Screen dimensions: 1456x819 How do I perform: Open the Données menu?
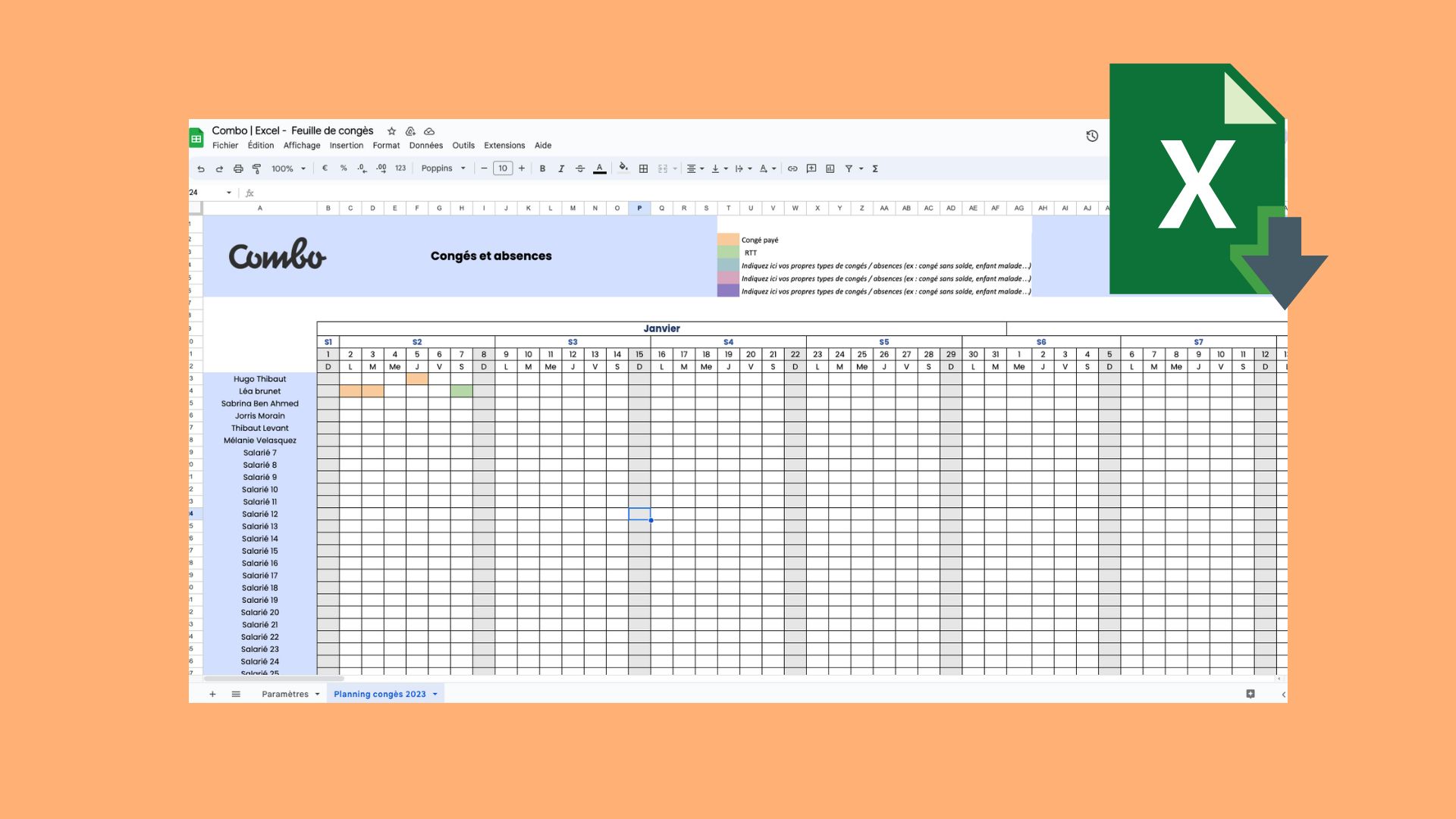(428, 145)
